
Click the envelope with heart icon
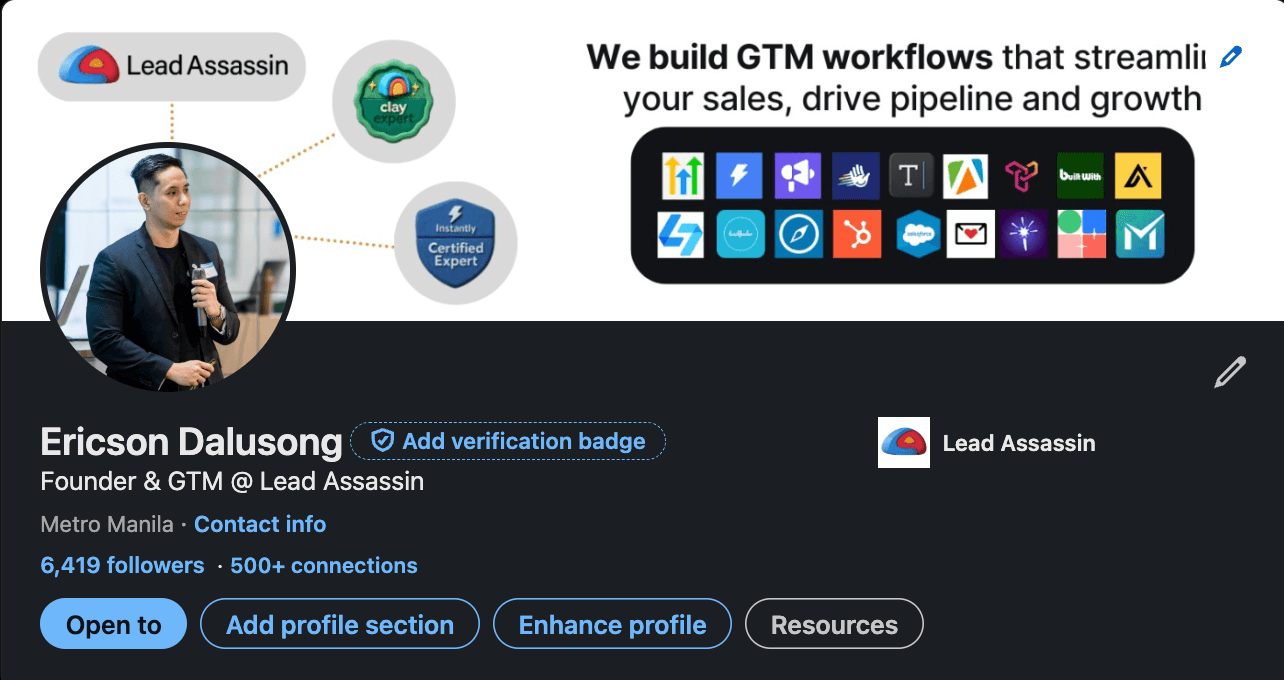pos(971,234)
